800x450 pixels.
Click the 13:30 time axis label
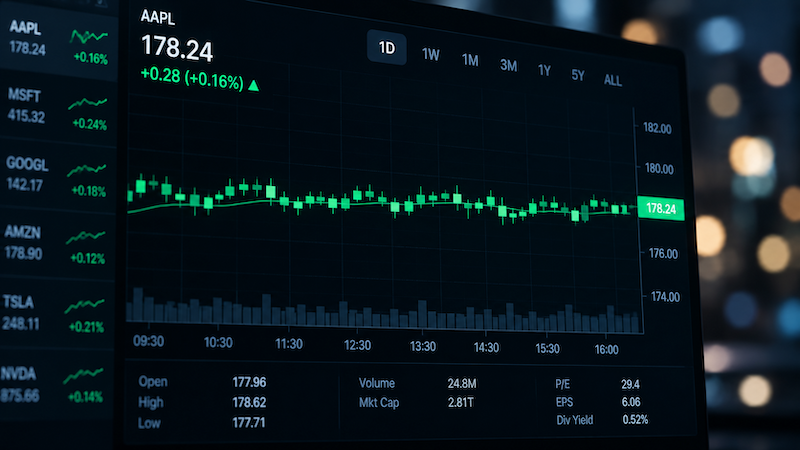point(423,346)
